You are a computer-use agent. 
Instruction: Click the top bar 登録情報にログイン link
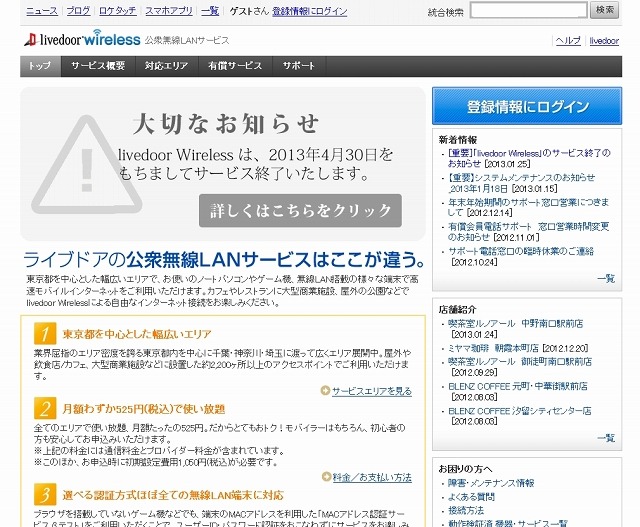[310, 11]
